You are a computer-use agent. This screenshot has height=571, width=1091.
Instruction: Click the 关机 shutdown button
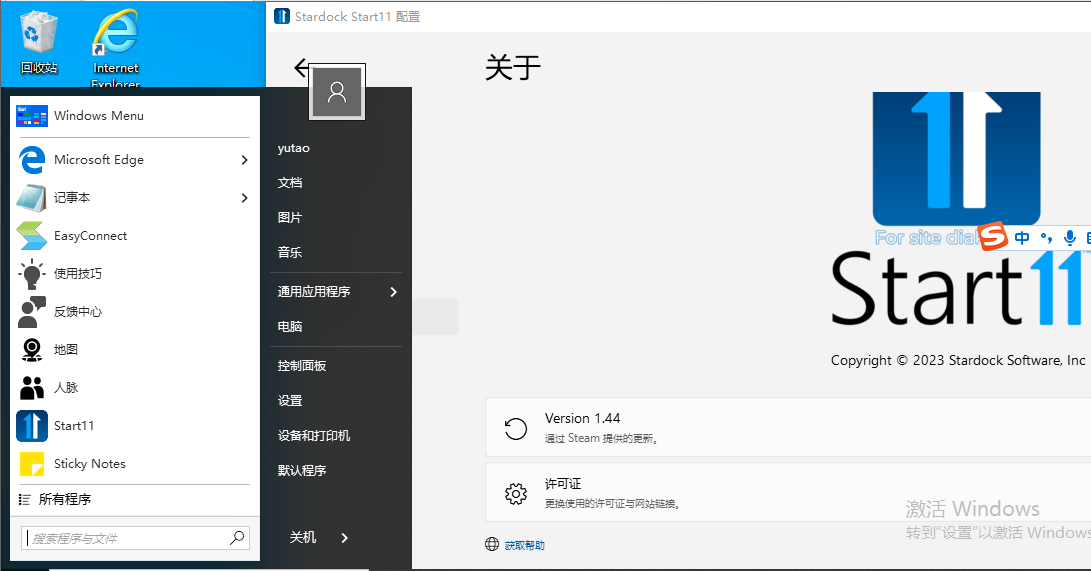coord(303,538)
